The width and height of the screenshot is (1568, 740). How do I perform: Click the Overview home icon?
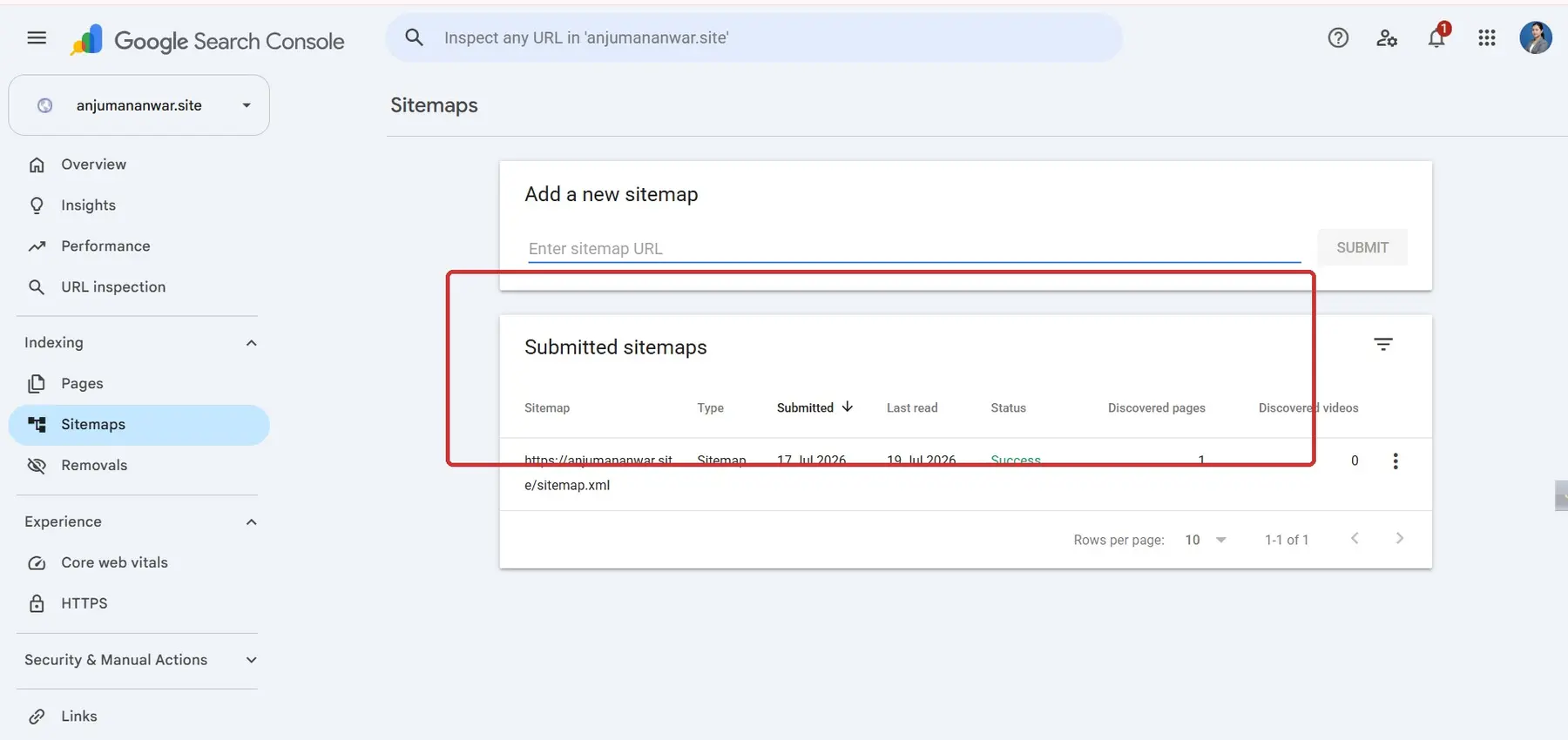click(x=37, y=165)
